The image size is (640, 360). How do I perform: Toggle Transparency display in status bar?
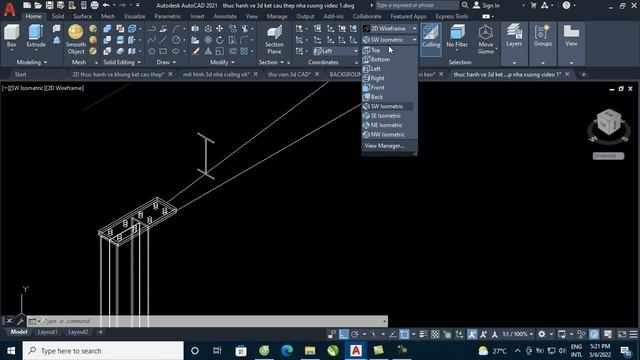435,334
